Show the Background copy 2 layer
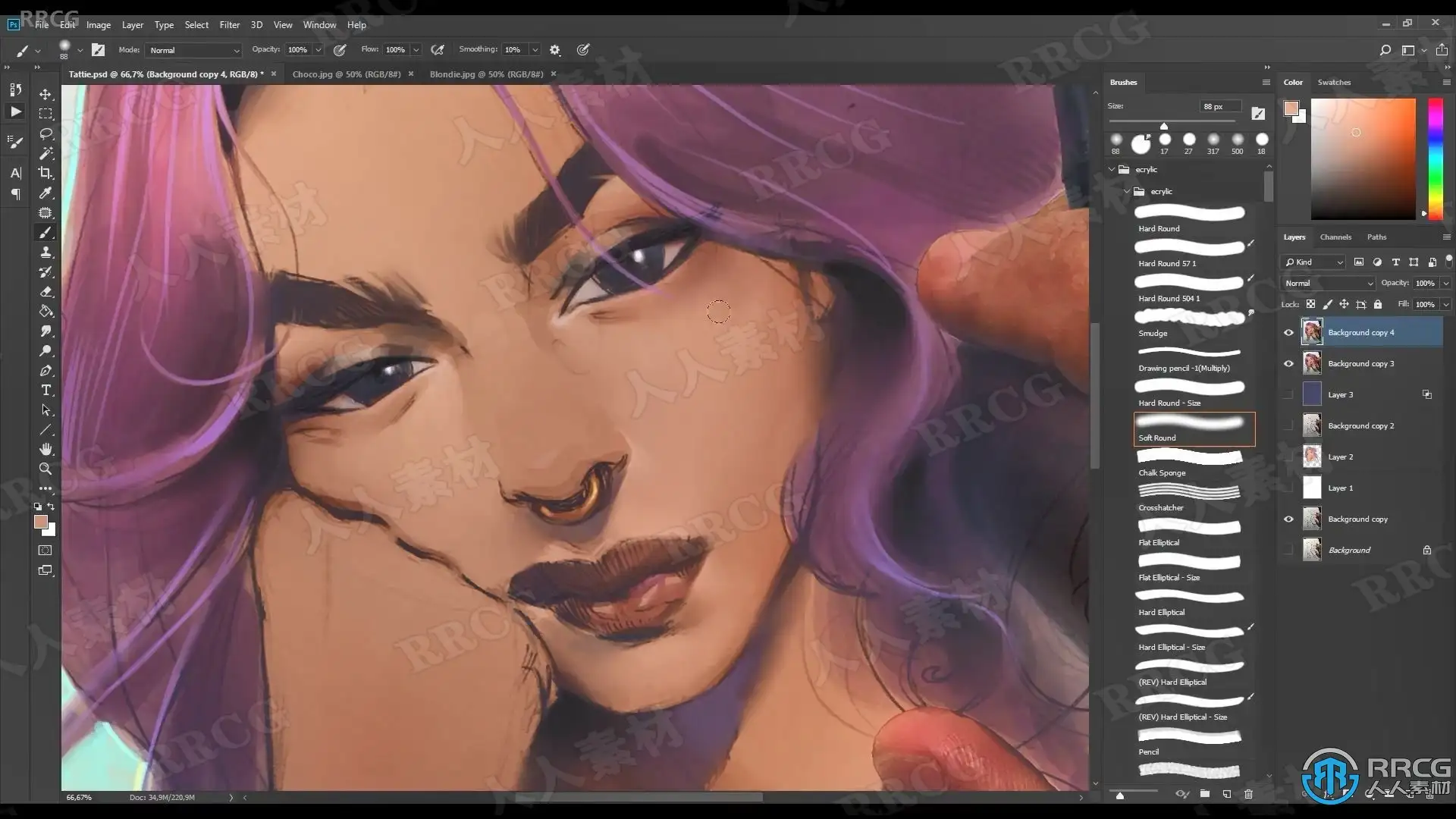Viewport: 1456px width, 819px height. 1288,425
